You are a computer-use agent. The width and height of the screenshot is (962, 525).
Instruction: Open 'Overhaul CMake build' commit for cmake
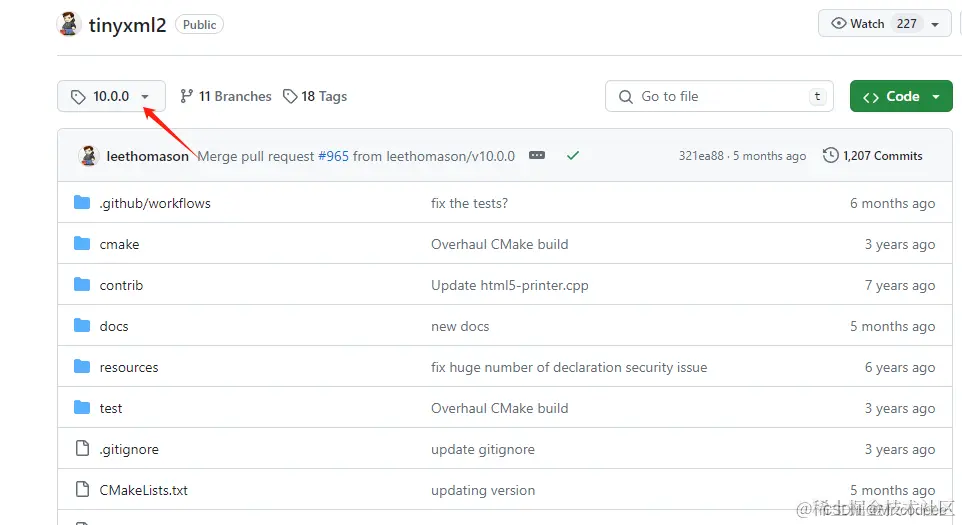tap(499, 244)
